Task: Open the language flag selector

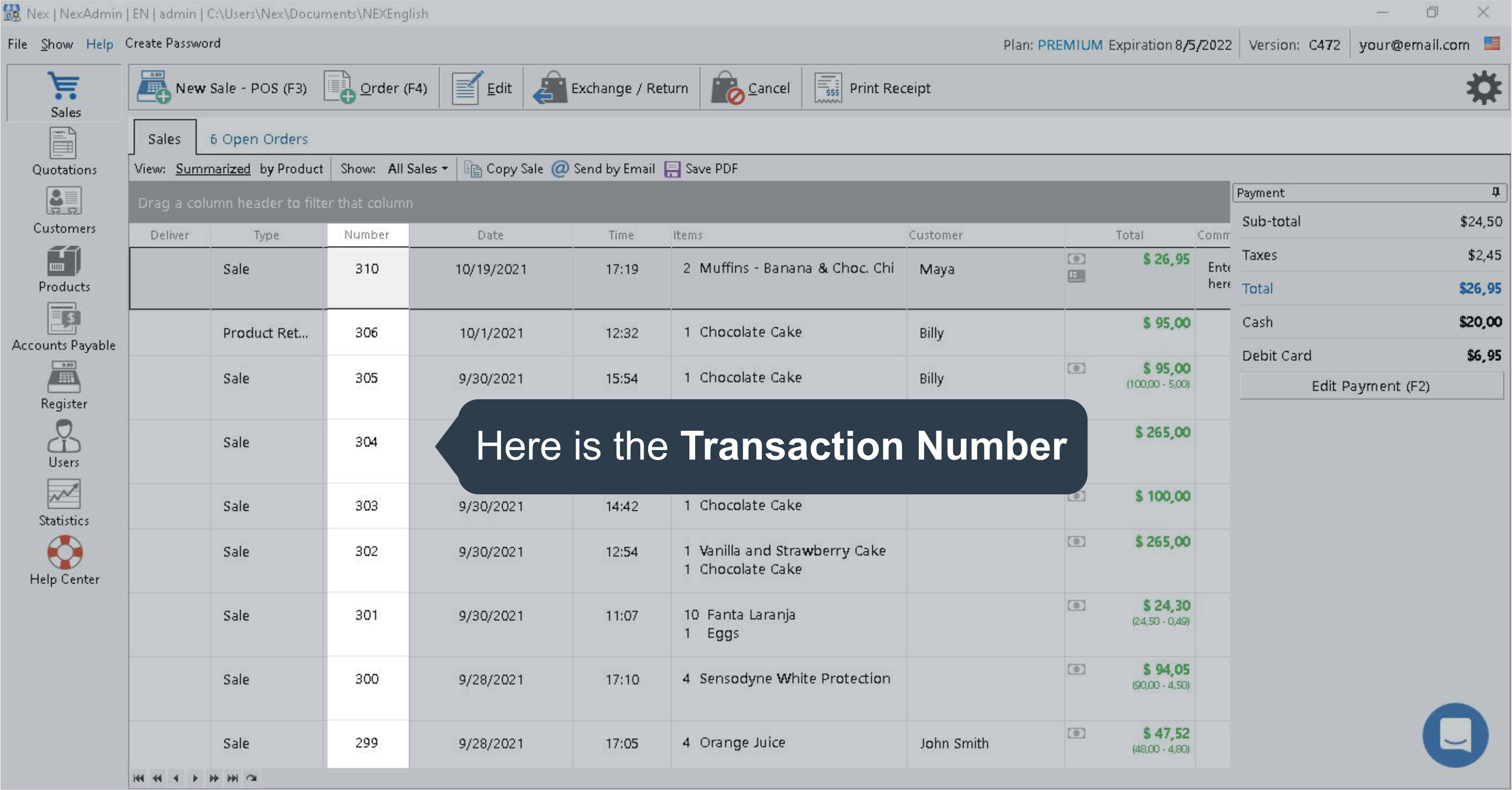Action: pos(1491,44)
